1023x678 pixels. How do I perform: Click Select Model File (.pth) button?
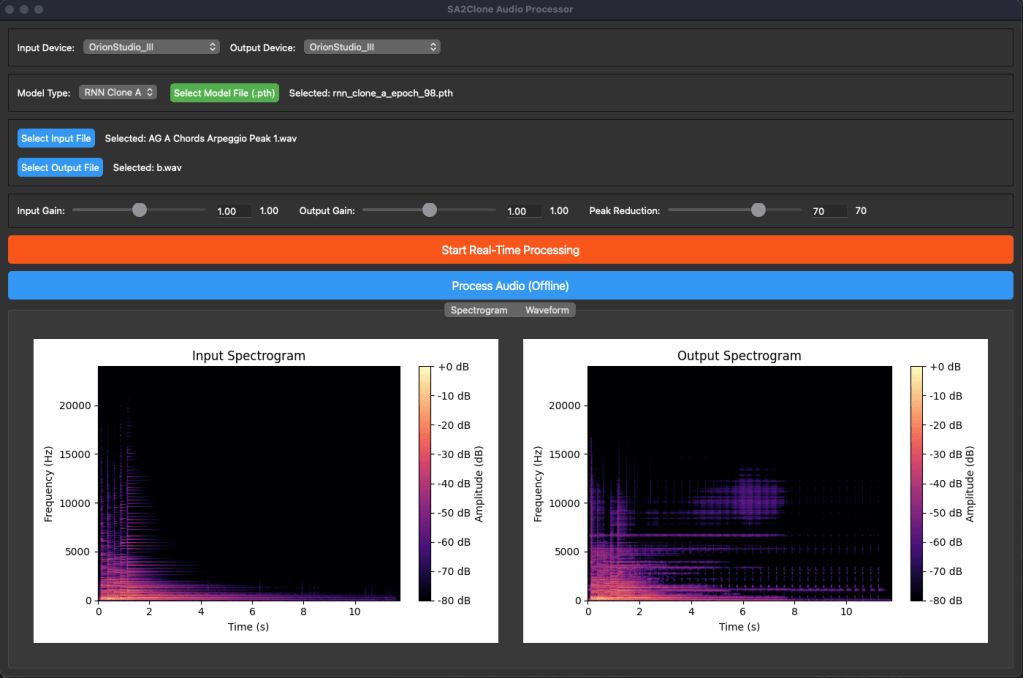[x=224, y=93]
